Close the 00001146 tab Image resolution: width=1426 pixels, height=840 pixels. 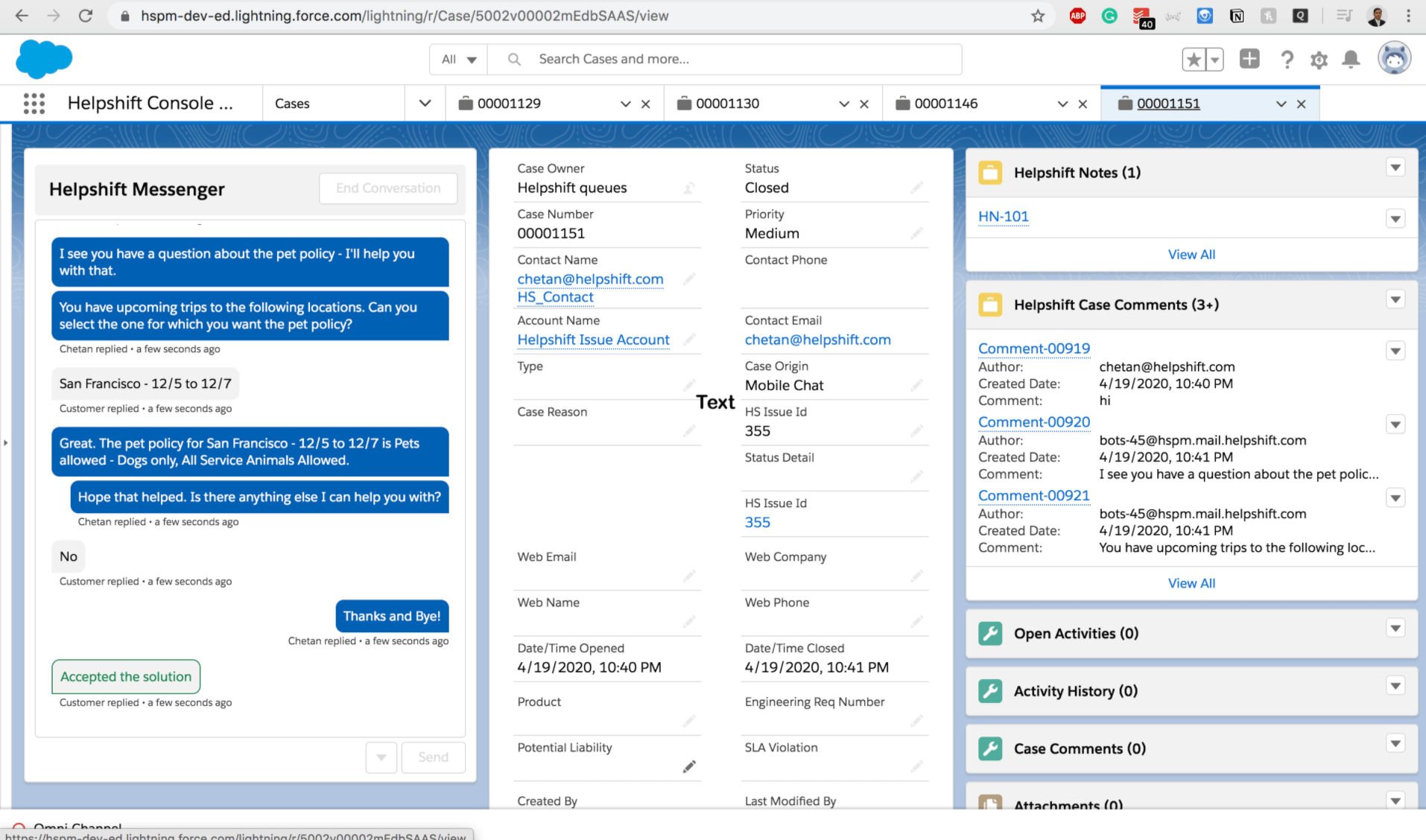(1083, 104)
